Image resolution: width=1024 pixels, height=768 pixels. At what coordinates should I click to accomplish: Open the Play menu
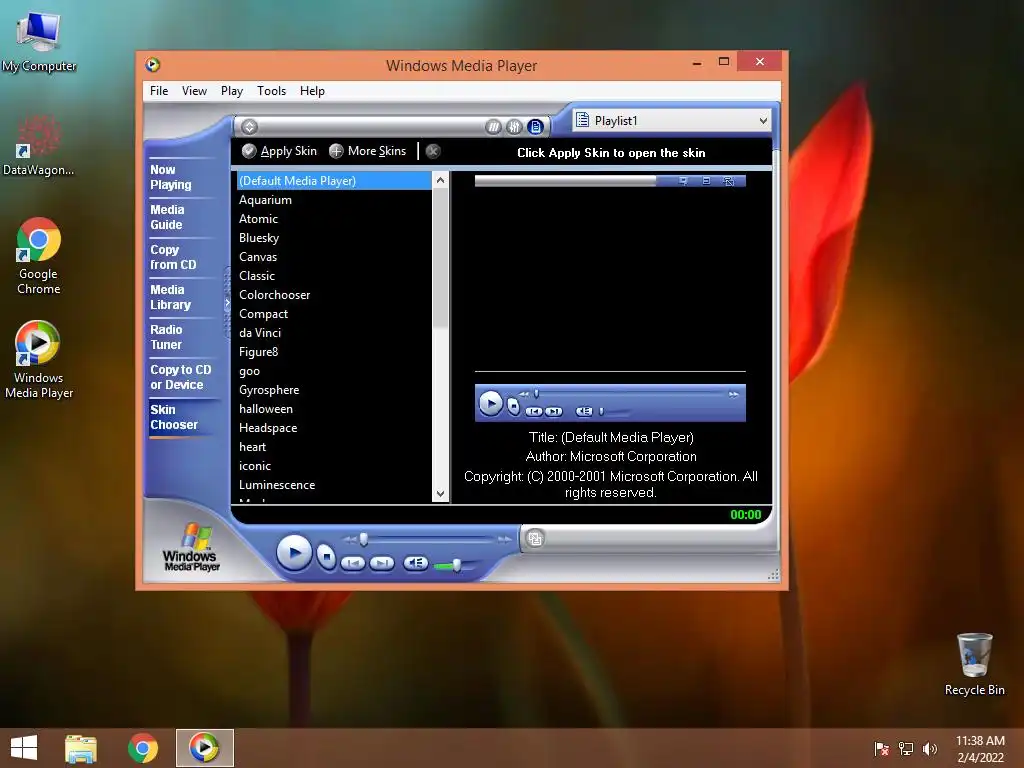tap(231, 91)
